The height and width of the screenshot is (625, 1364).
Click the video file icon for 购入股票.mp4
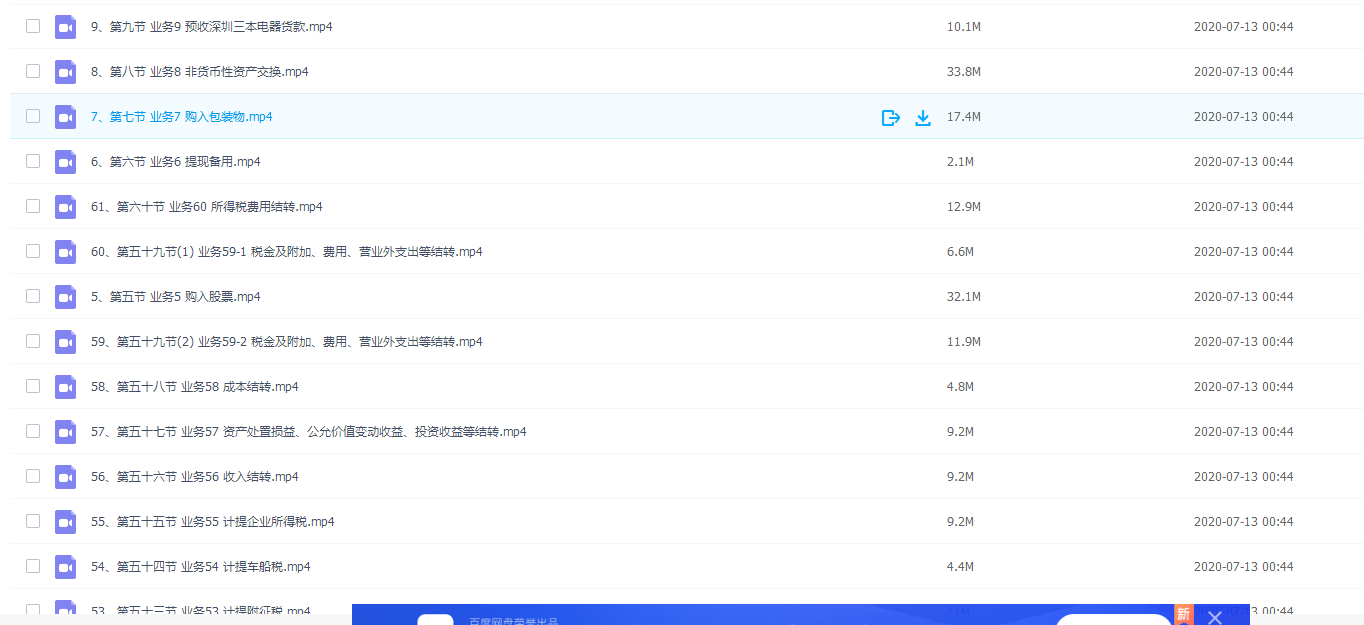(66, 297)
